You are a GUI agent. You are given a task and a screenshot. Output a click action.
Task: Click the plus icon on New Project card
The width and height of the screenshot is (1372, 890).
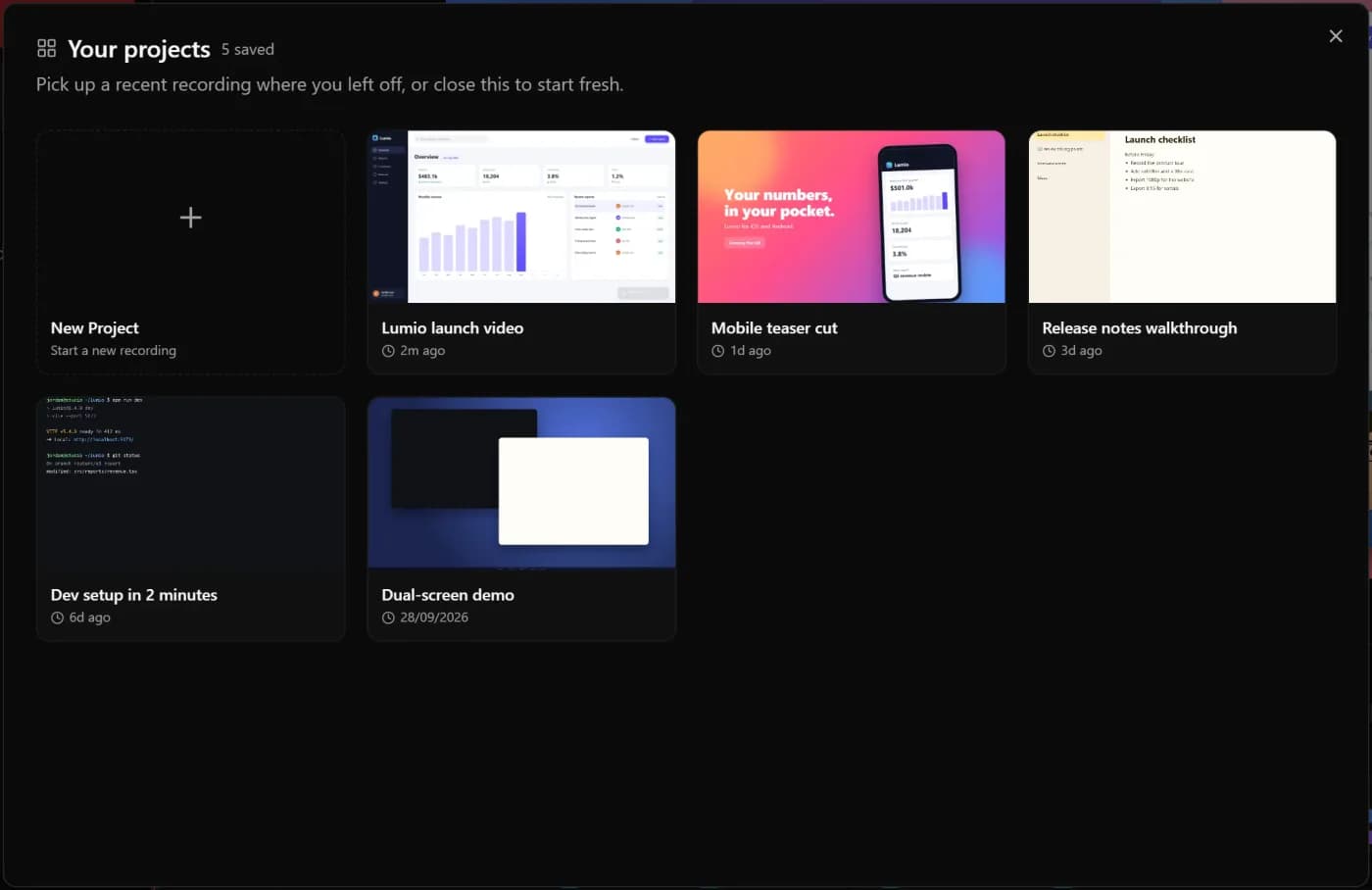click(191, 218)
